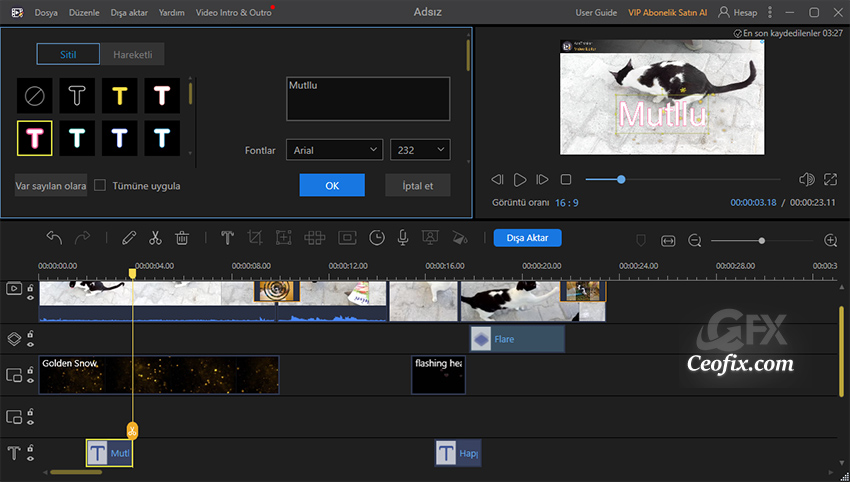850x482 pixels.
Task: Choose the no-style (crossed circle) text preset
Action: 35,97
